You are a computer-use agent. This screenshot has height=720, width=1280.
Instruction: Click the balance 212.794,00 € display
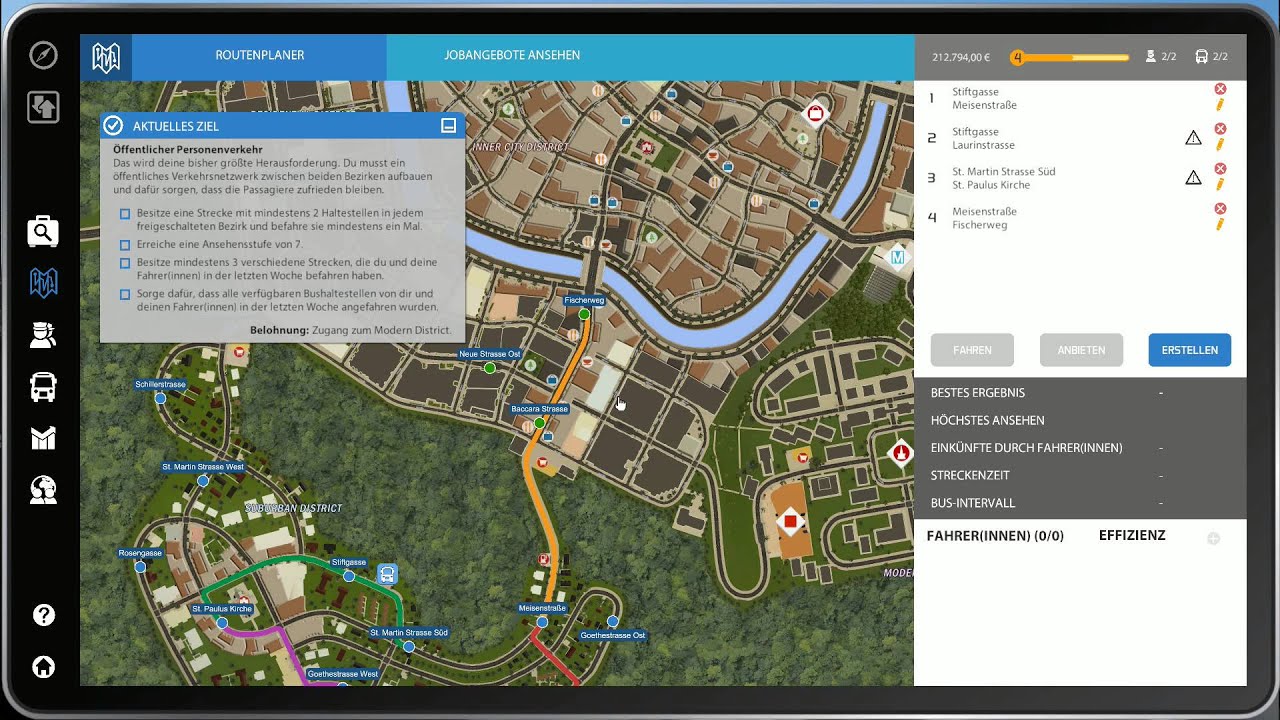(x=960, y=58)
